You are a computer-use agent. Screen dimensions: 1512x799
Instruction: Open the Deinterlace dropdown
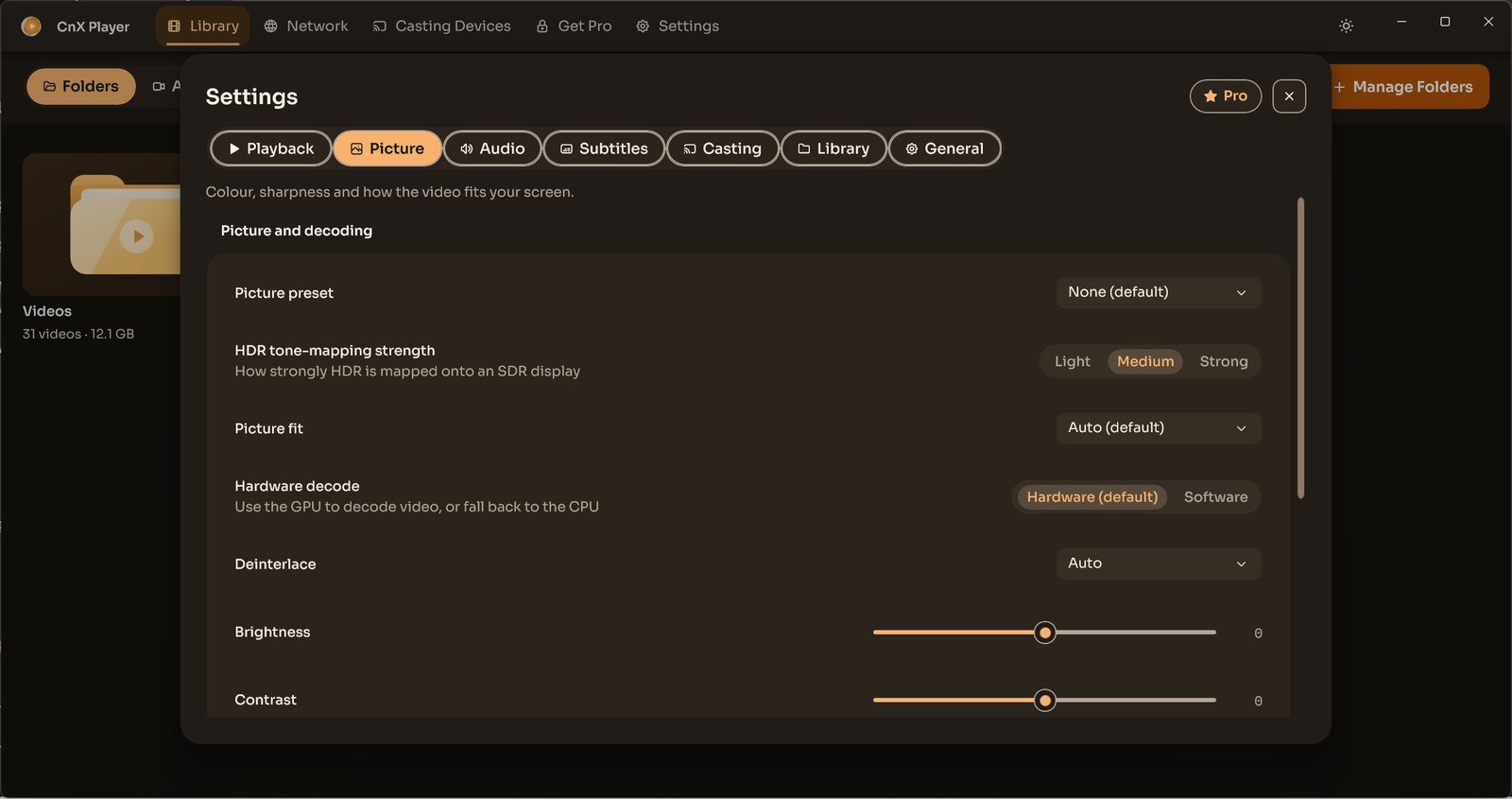click(x=1159, y=564)
